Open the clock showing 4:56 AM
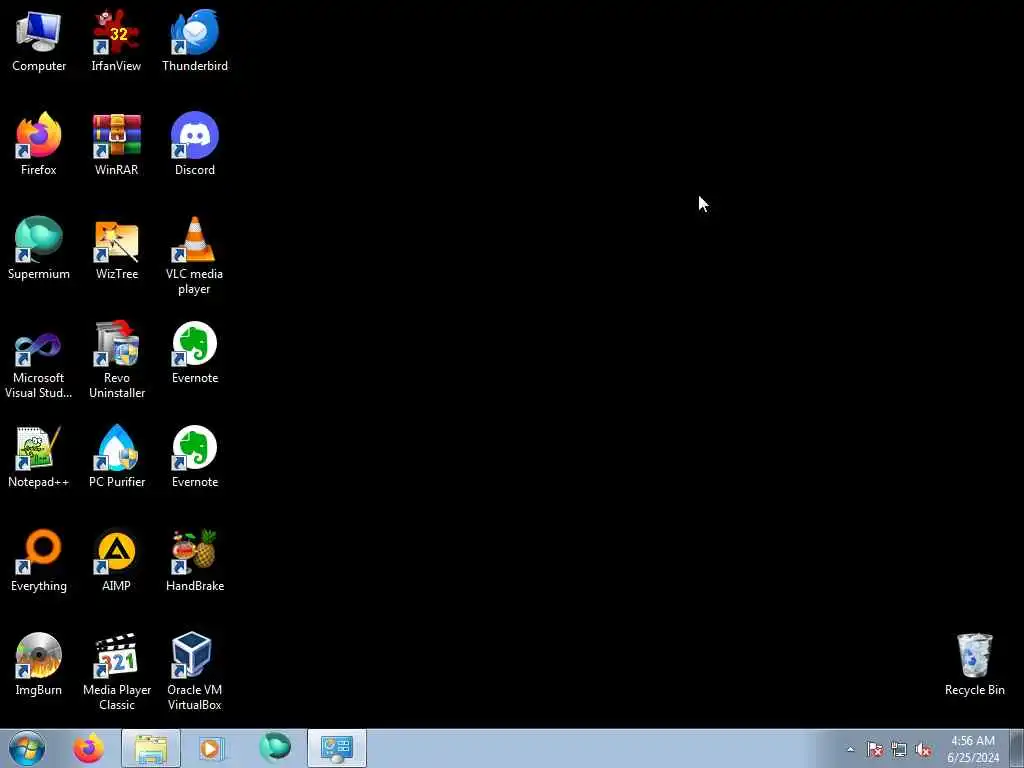The image size is (1024, 768). 973,748
